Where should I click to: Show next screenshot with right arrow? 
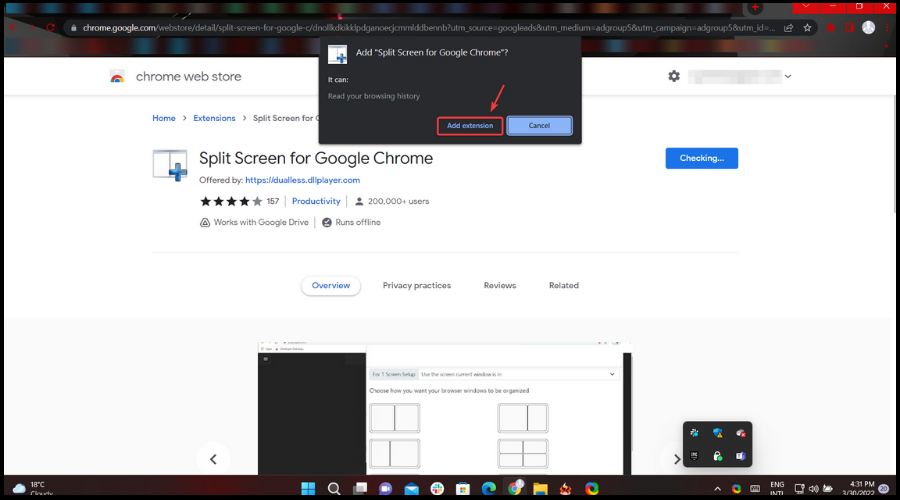(x=677, y=459)
